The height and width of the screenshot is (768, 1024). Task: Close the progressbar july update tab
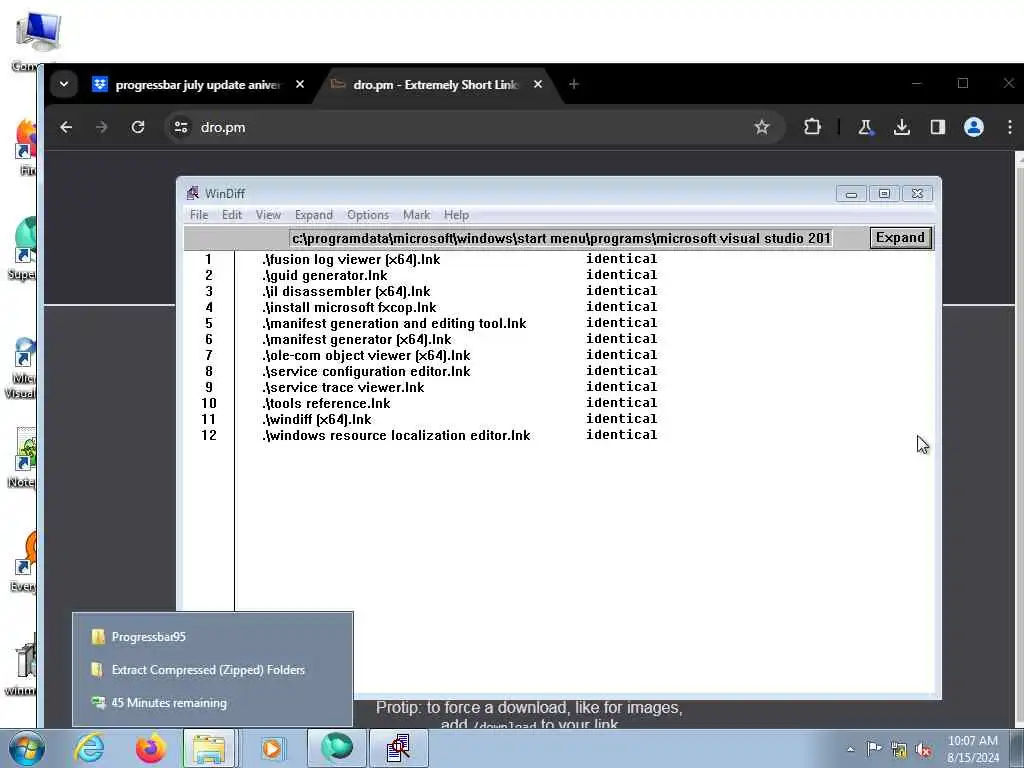tap(300, 84)
